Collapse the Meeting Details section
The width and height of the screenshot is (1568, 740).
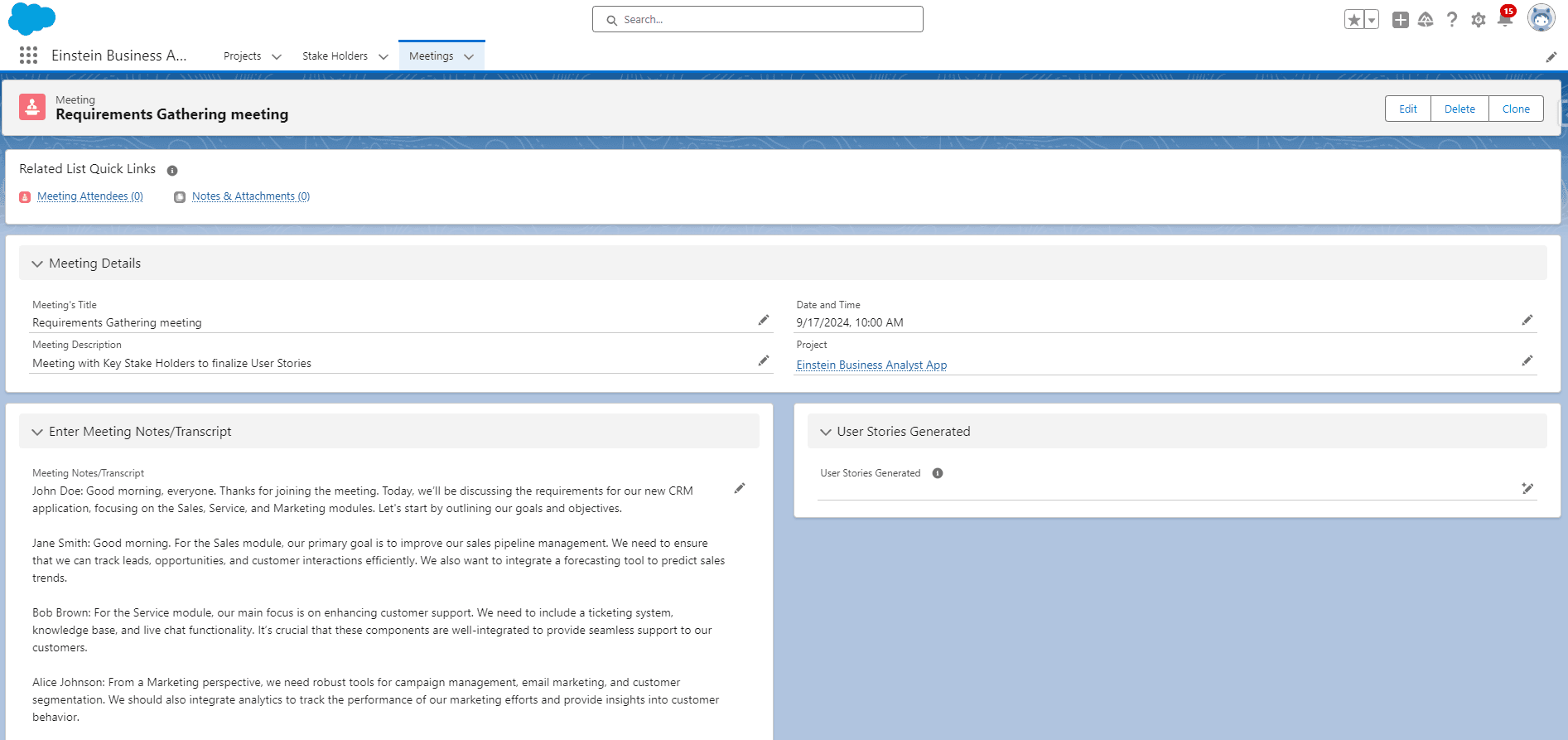point(37,264)
